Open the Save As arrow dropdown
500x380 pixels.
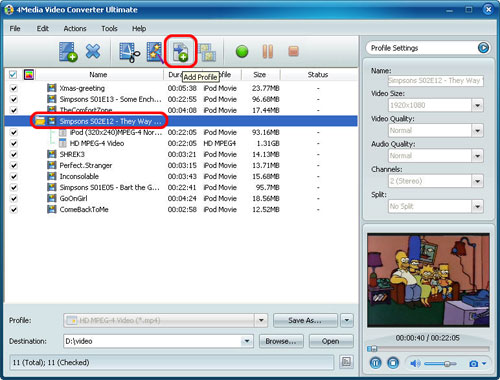tap(347, 321)
